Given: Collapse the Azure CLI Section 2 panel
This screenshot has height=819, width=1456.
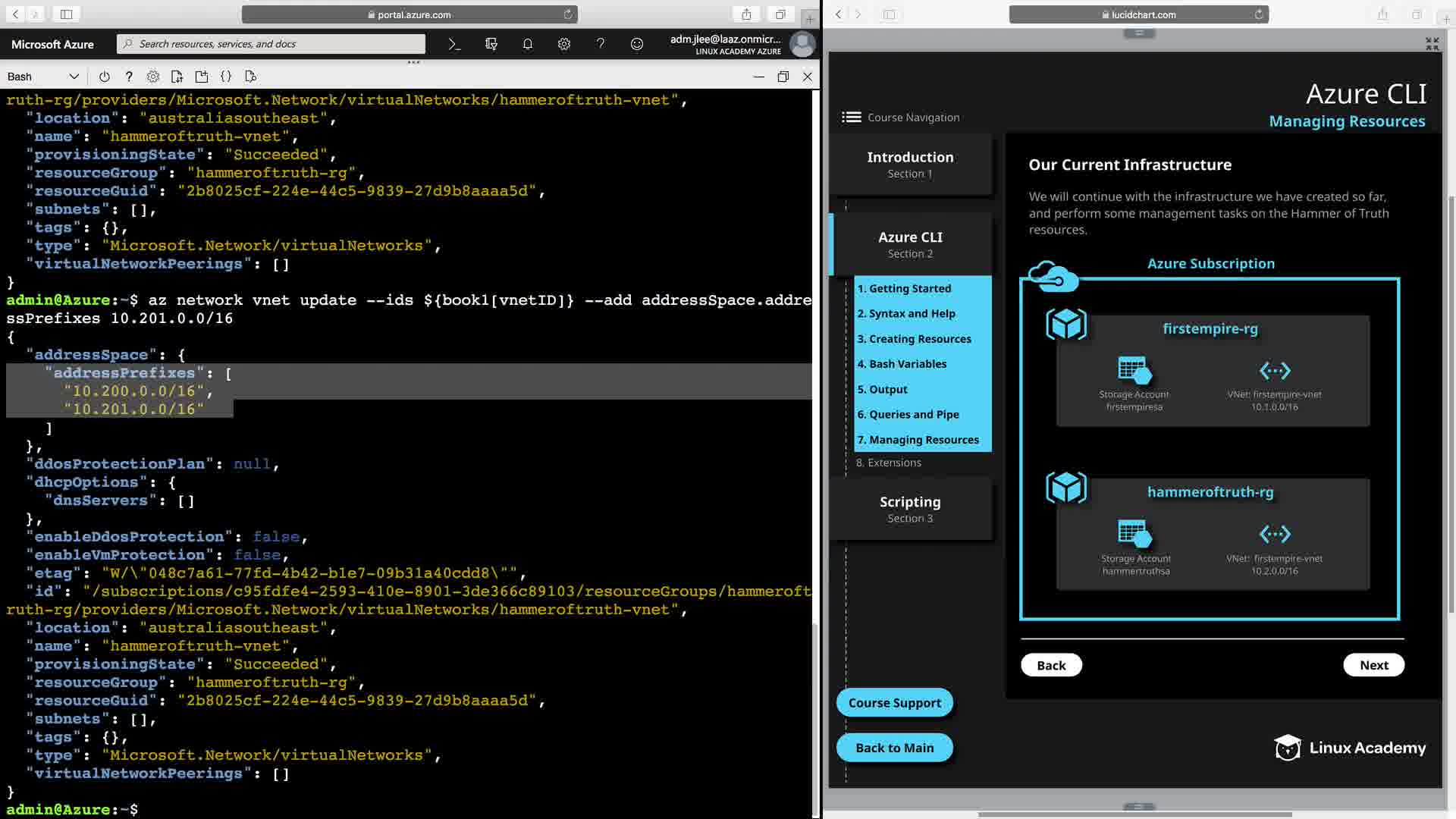Looking at the screenshot, I should 910,244.
